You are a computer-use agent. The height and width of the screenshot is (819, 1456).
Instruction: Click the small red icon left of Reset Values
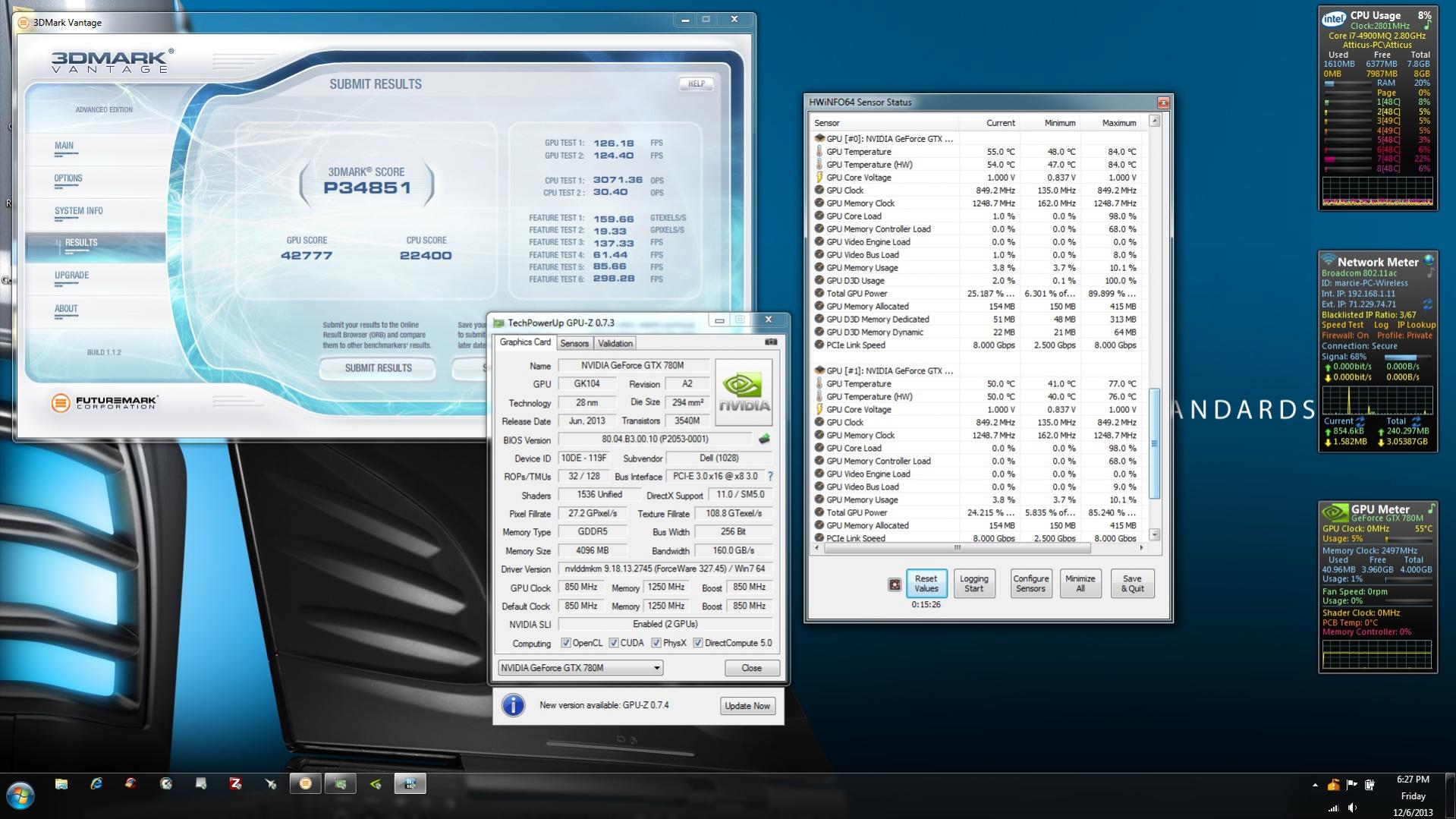[x=895, y=584]
